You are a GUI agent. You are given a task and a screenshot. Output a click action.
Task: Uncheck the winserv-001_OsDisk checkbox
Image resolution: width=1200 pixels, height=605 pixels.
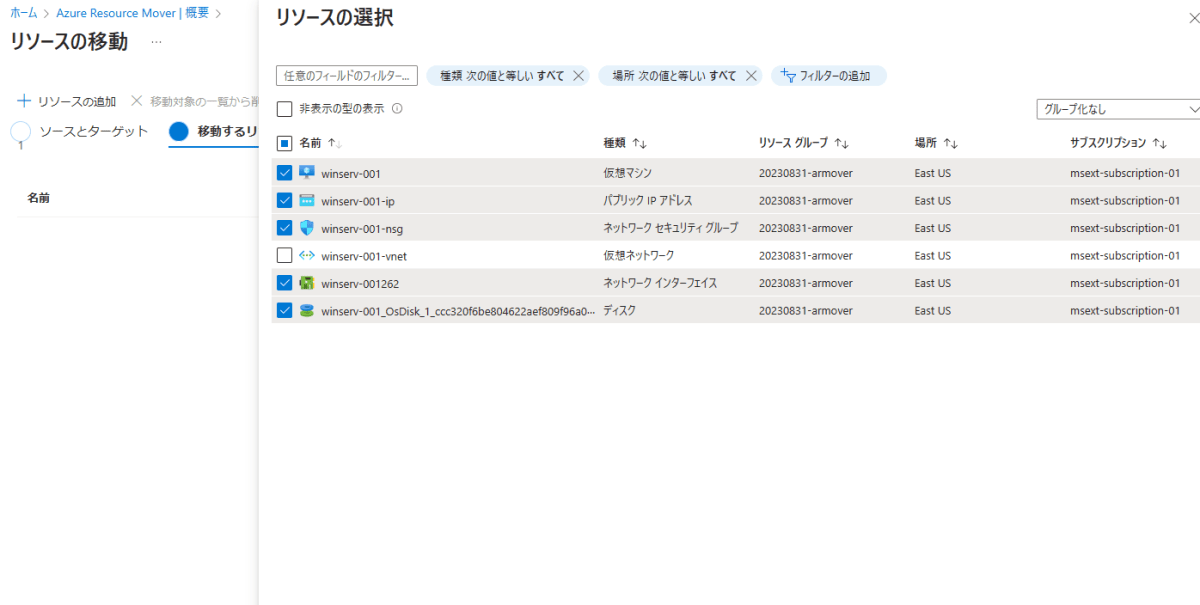point(285,311)
